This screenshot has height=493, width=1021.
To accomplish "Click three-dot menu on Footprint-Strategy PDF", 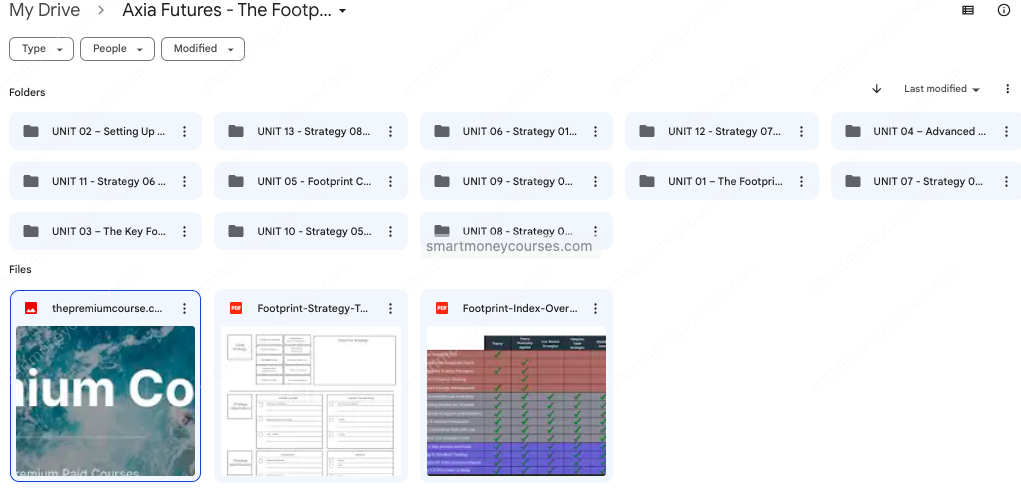I will click(390, 309).
